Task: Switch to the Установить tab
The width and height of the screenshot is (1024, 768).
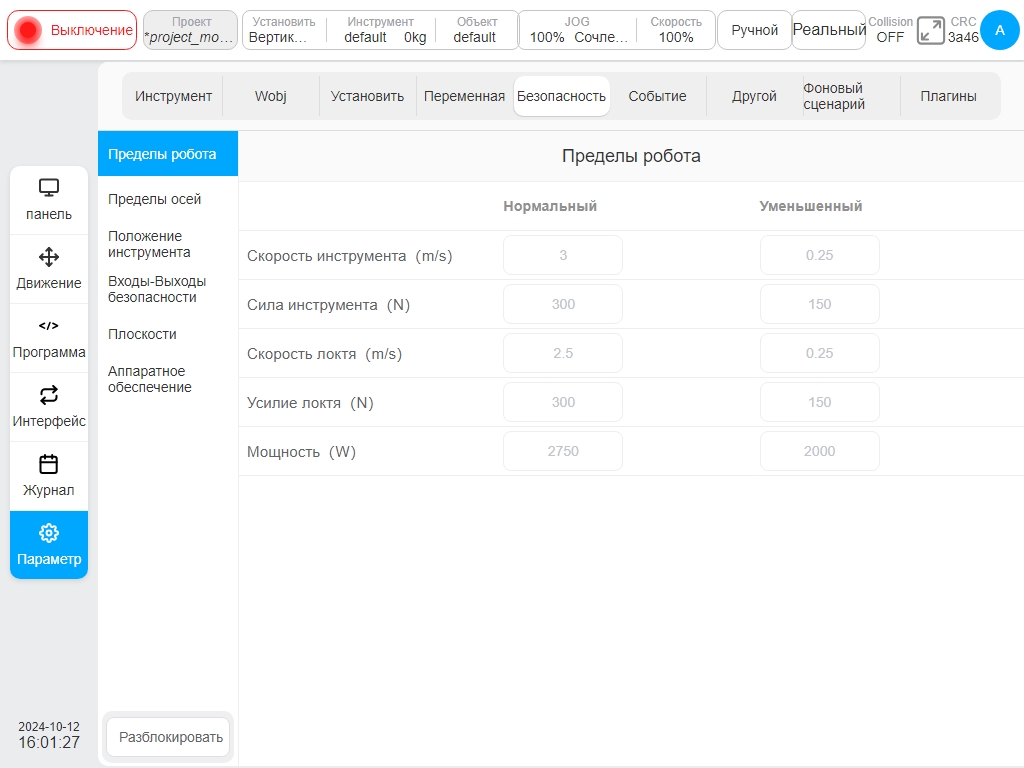Action: (x=367, y=96)
